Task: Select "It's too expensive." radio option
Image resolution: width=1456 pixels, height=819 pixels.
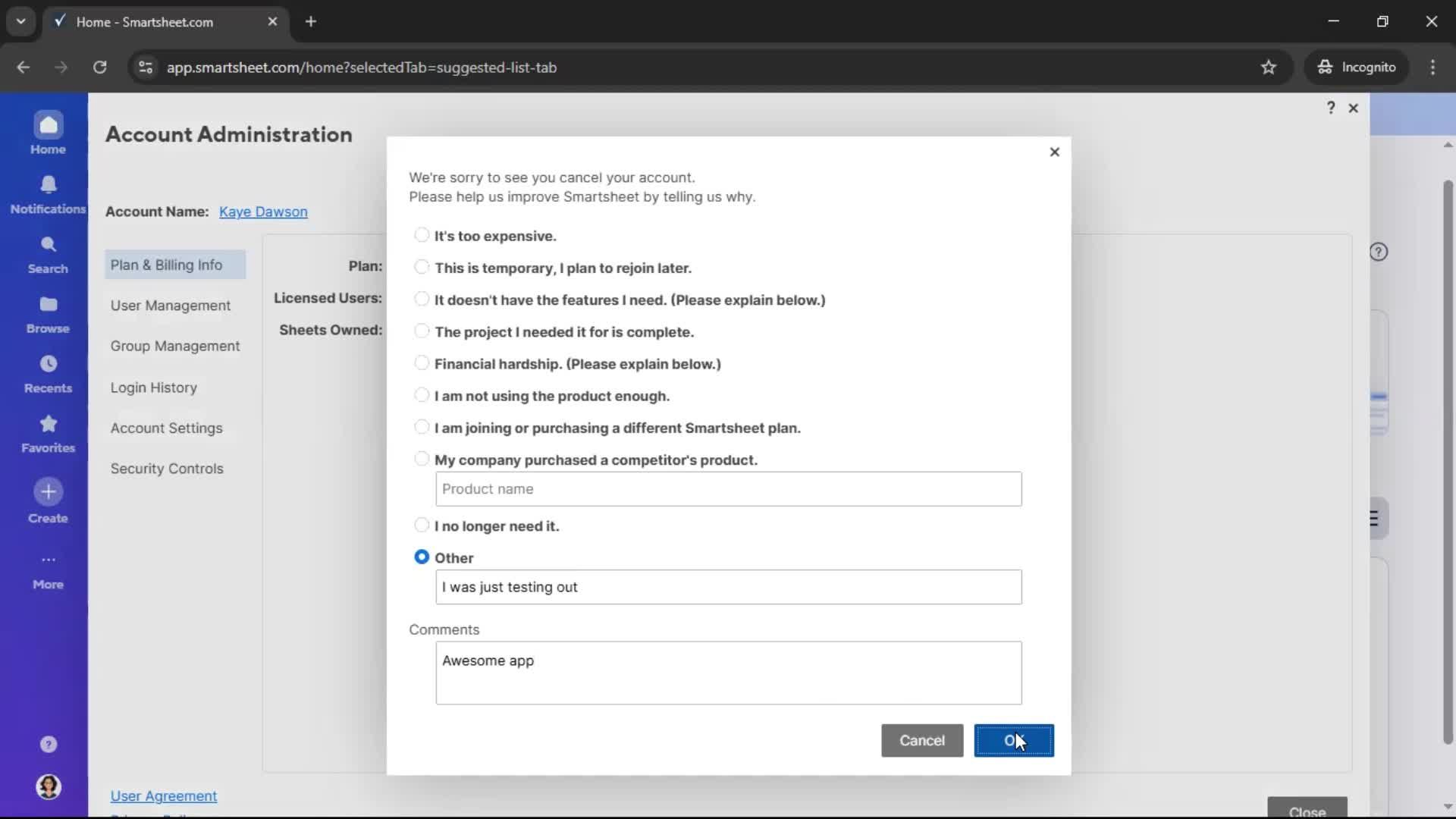Action: pyautogui.click(x=422, y=235)
